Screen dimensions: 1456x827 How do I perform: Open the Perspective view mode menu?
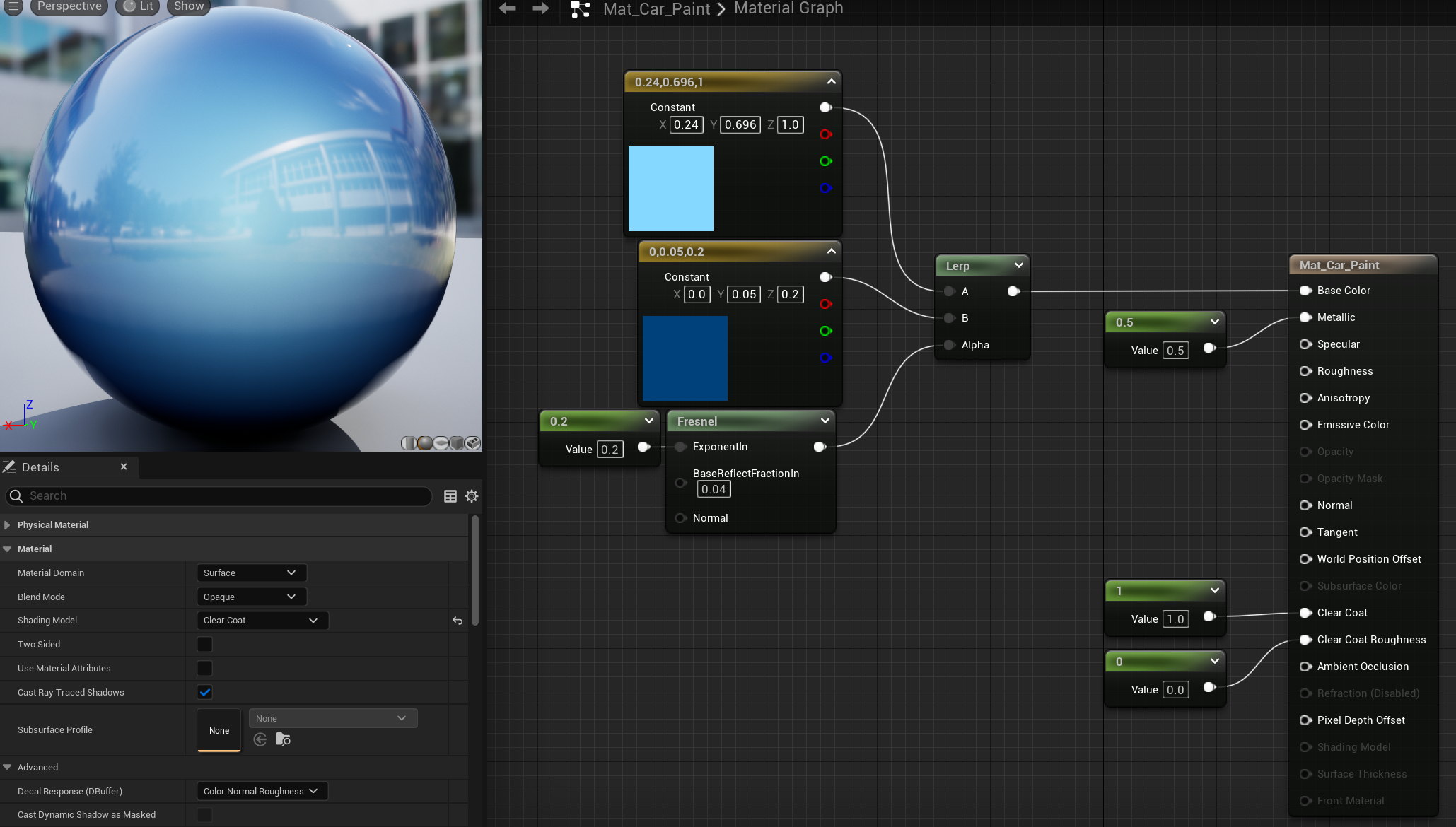tap(69, 6)
